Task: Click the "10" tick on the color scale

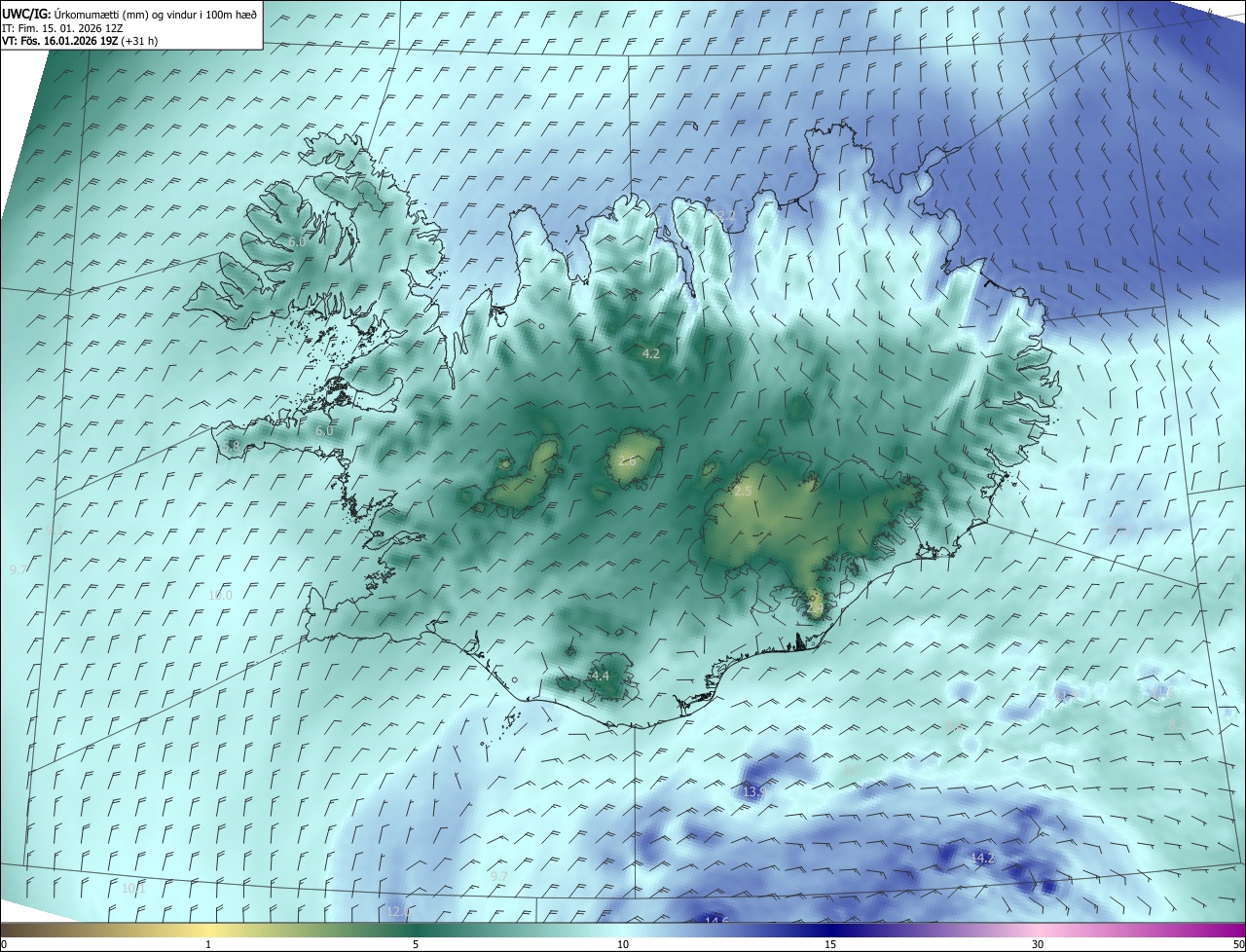Action: pos(623,944)
